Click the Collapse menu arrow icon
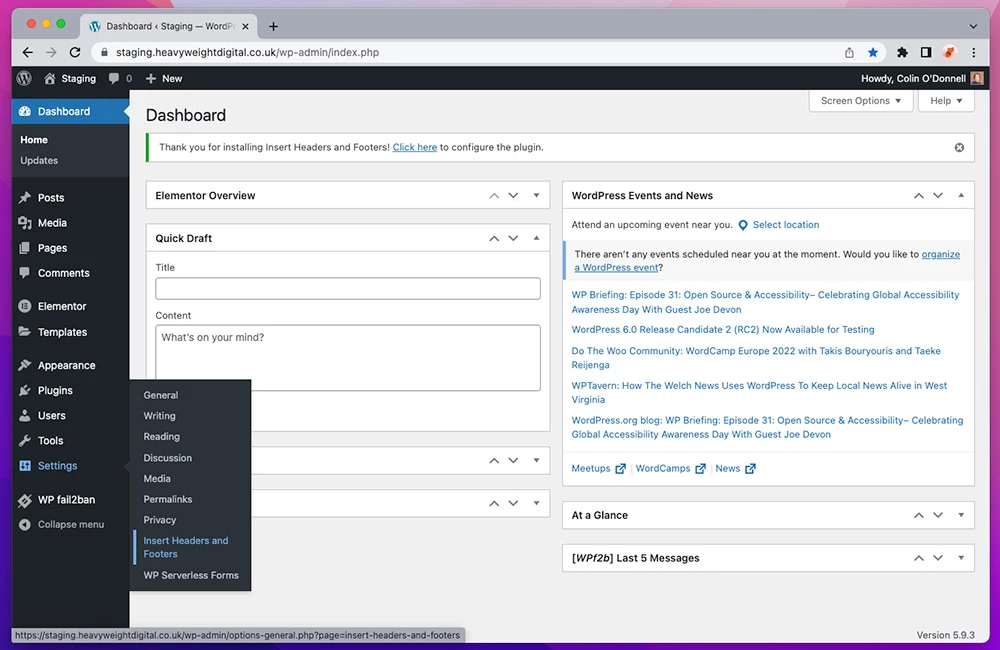 click(25, 524)
